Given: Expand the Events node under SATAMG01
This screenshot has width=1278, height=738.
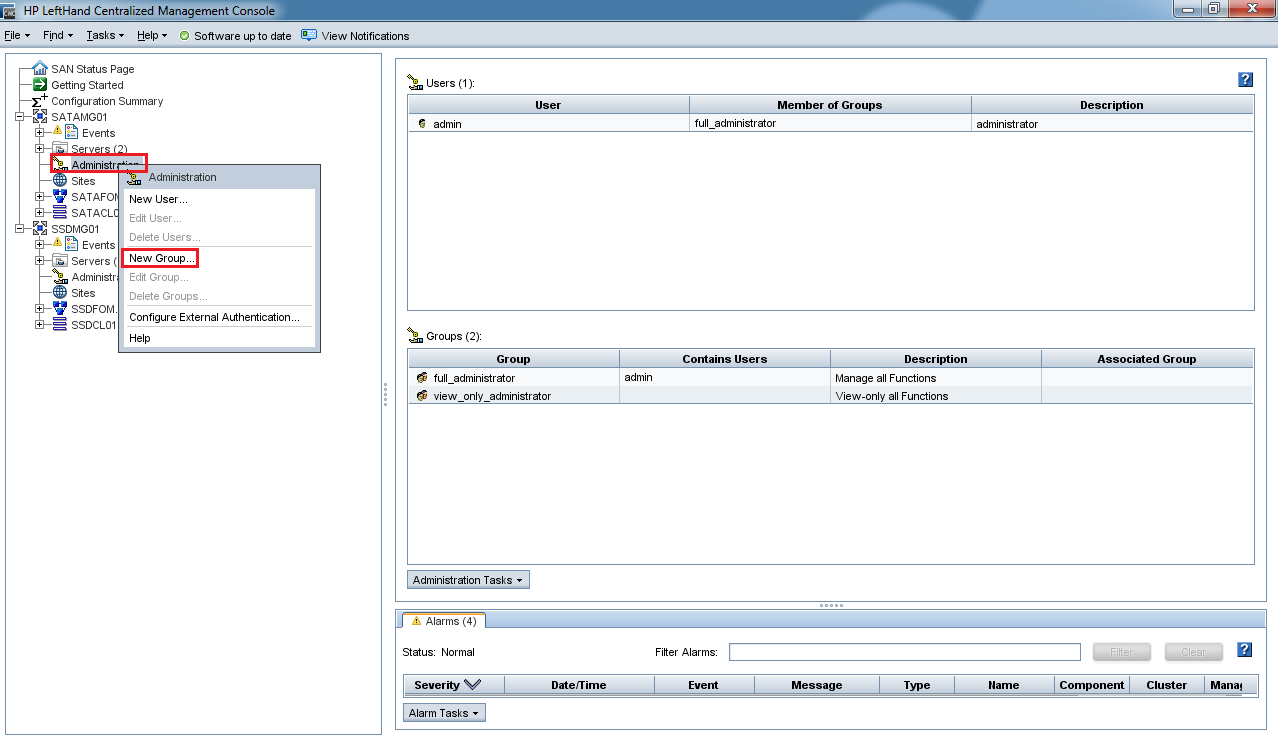Looking at the screenshot, I should pyautogui.click(x=40, y=133).
